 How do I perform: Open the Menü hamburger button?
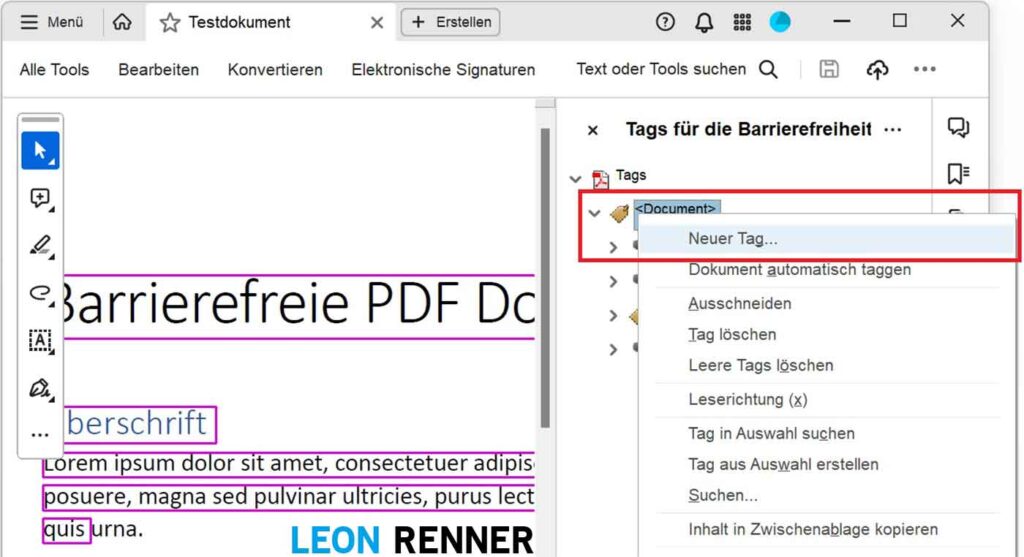(52, 22)
